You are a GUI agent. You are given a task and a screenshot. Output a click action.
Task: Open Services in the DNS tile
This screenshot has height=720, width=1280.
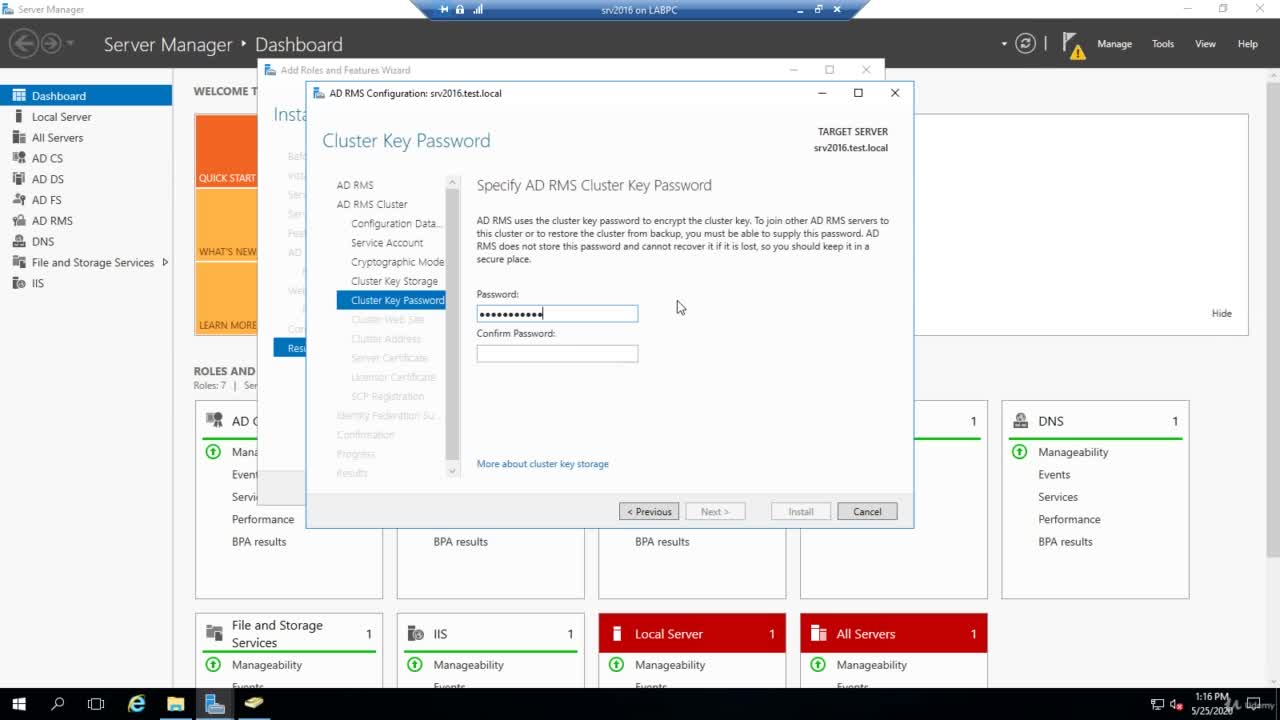(x=1058, y=497)
